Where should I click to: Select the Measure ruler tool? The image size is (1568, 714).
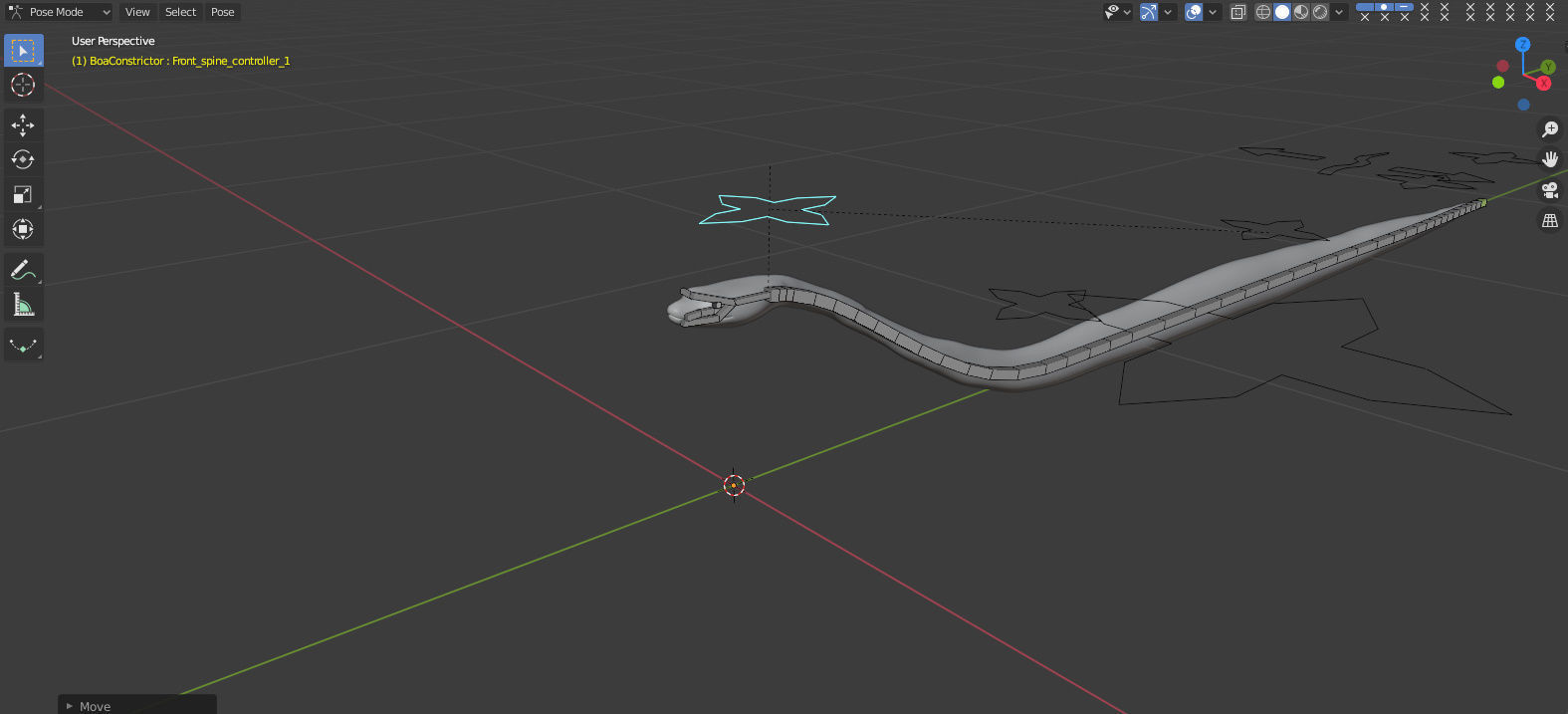(x=23, y=305)
